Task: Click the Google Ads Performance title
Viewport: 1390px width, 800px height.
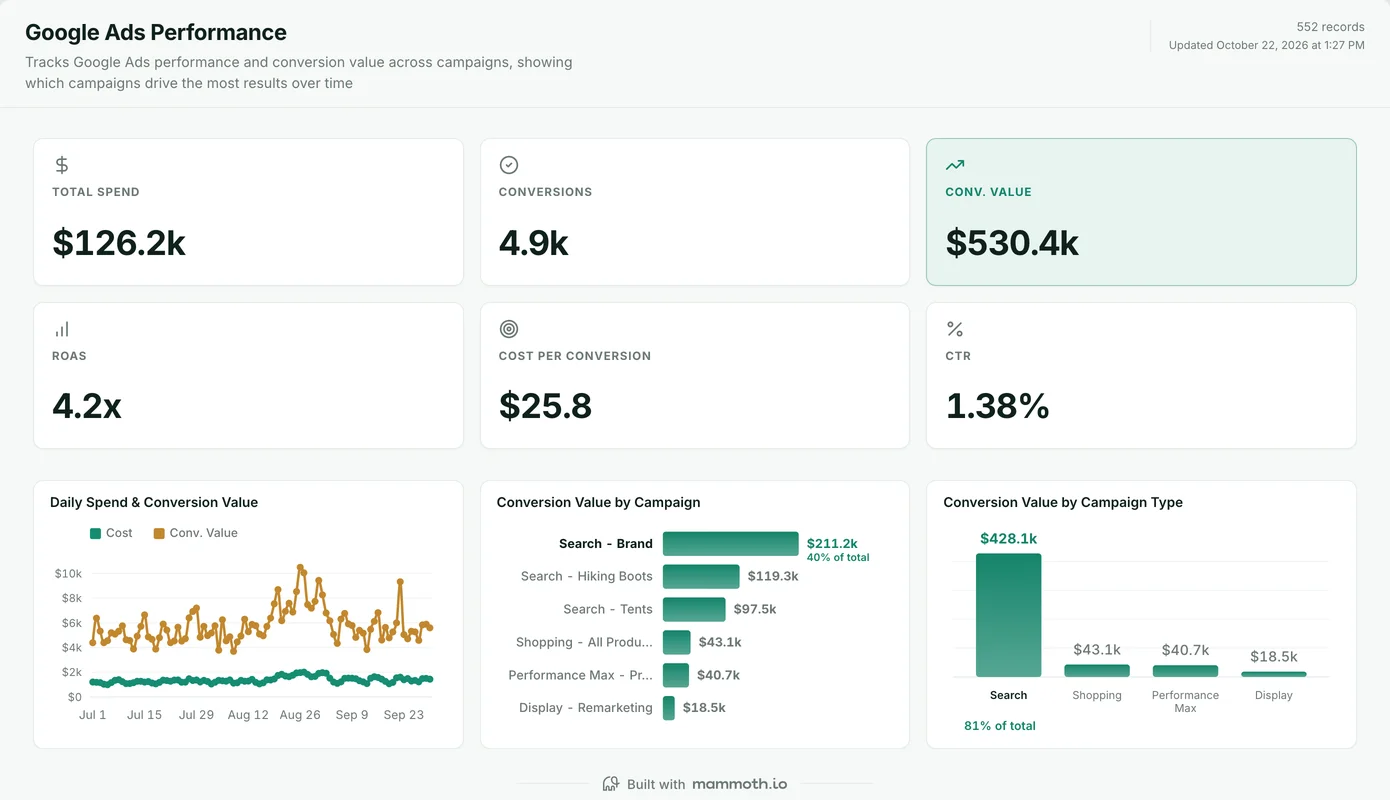Action: pyautogui.click(x=156, y=32)
